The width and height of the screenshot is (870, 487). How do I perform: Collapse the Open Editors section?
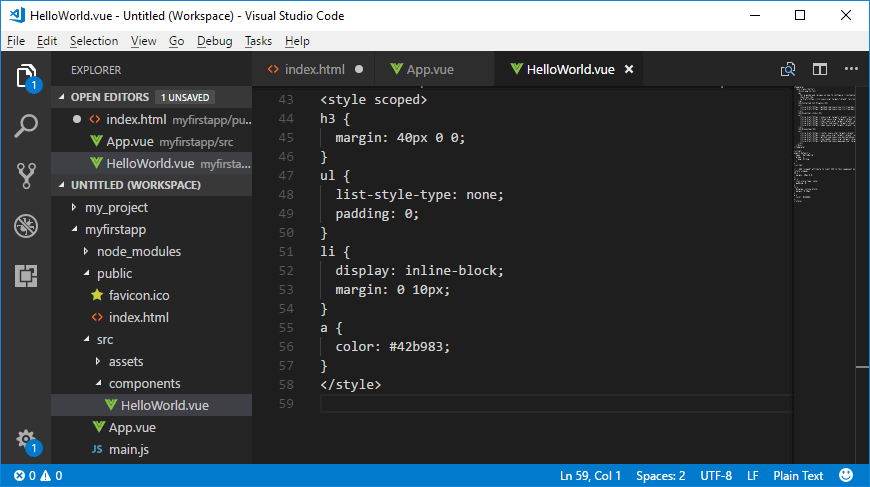[x=62, y=97]
